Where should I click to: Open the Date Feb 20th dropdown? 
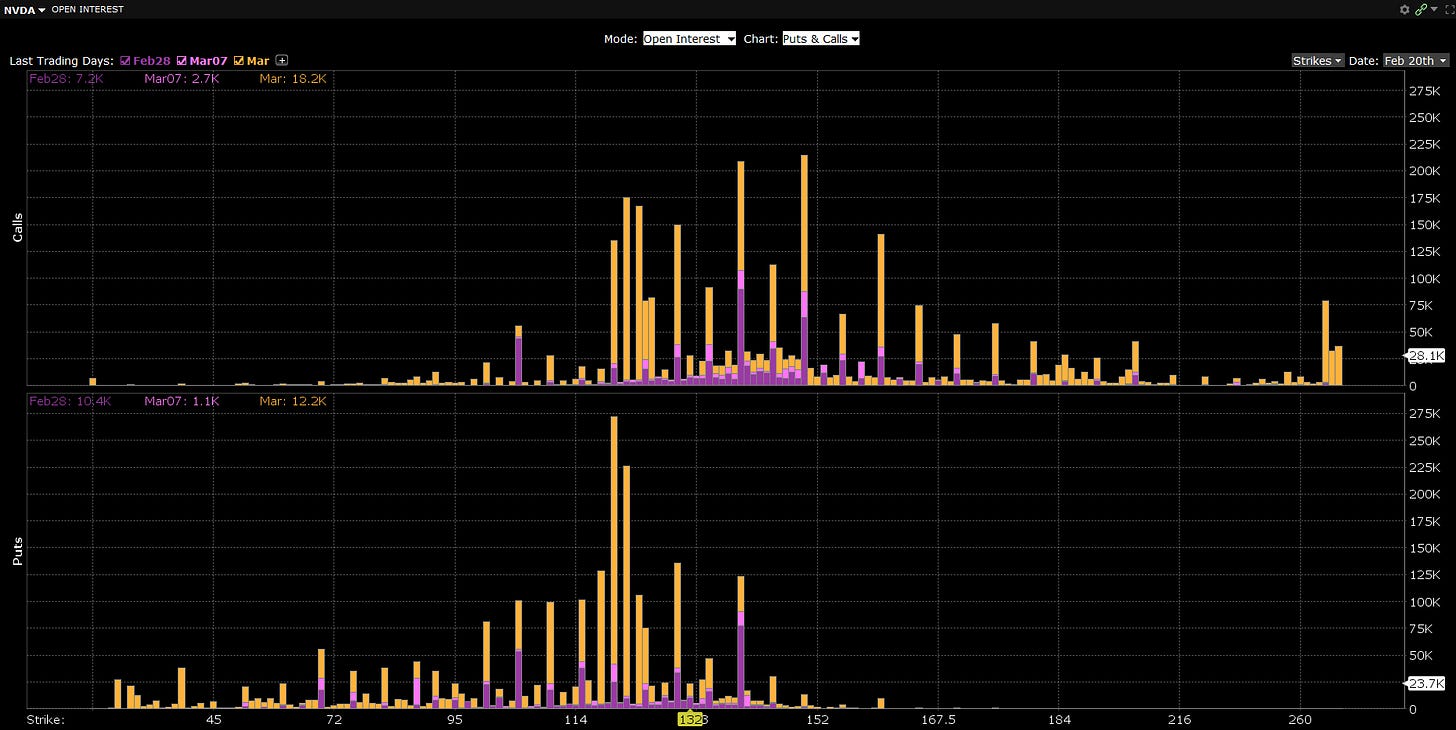1415,61
